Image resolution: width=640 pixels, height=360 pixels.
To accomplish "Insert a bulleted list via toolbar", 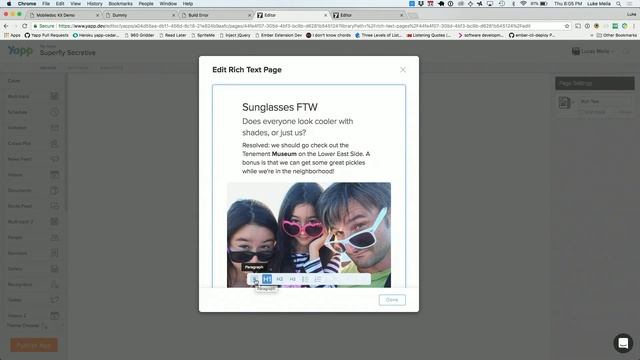I will click(305, 279).
